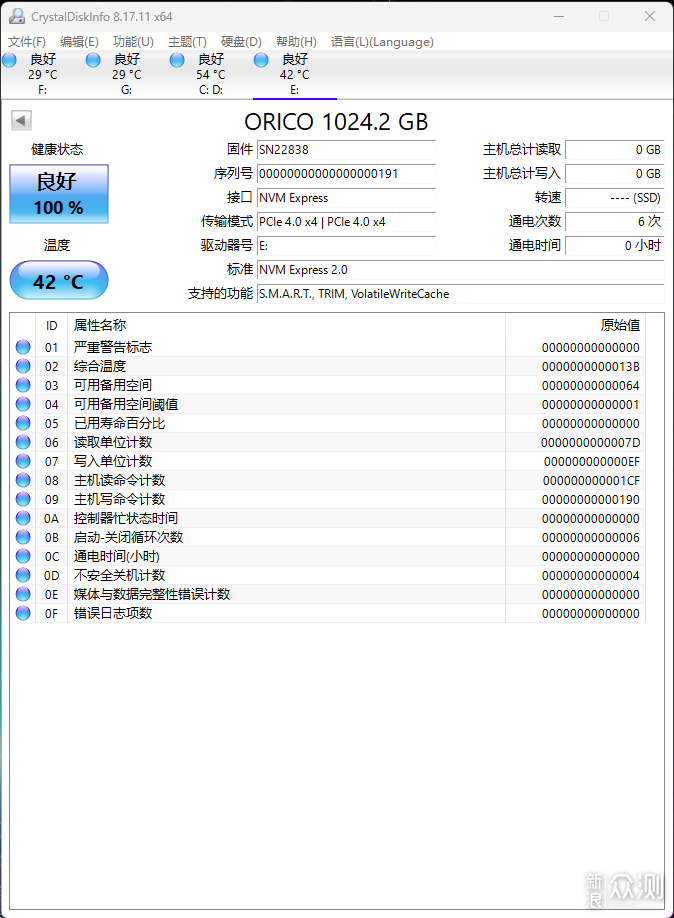Open the 编辑(E) menu

[x=79, y=42]
